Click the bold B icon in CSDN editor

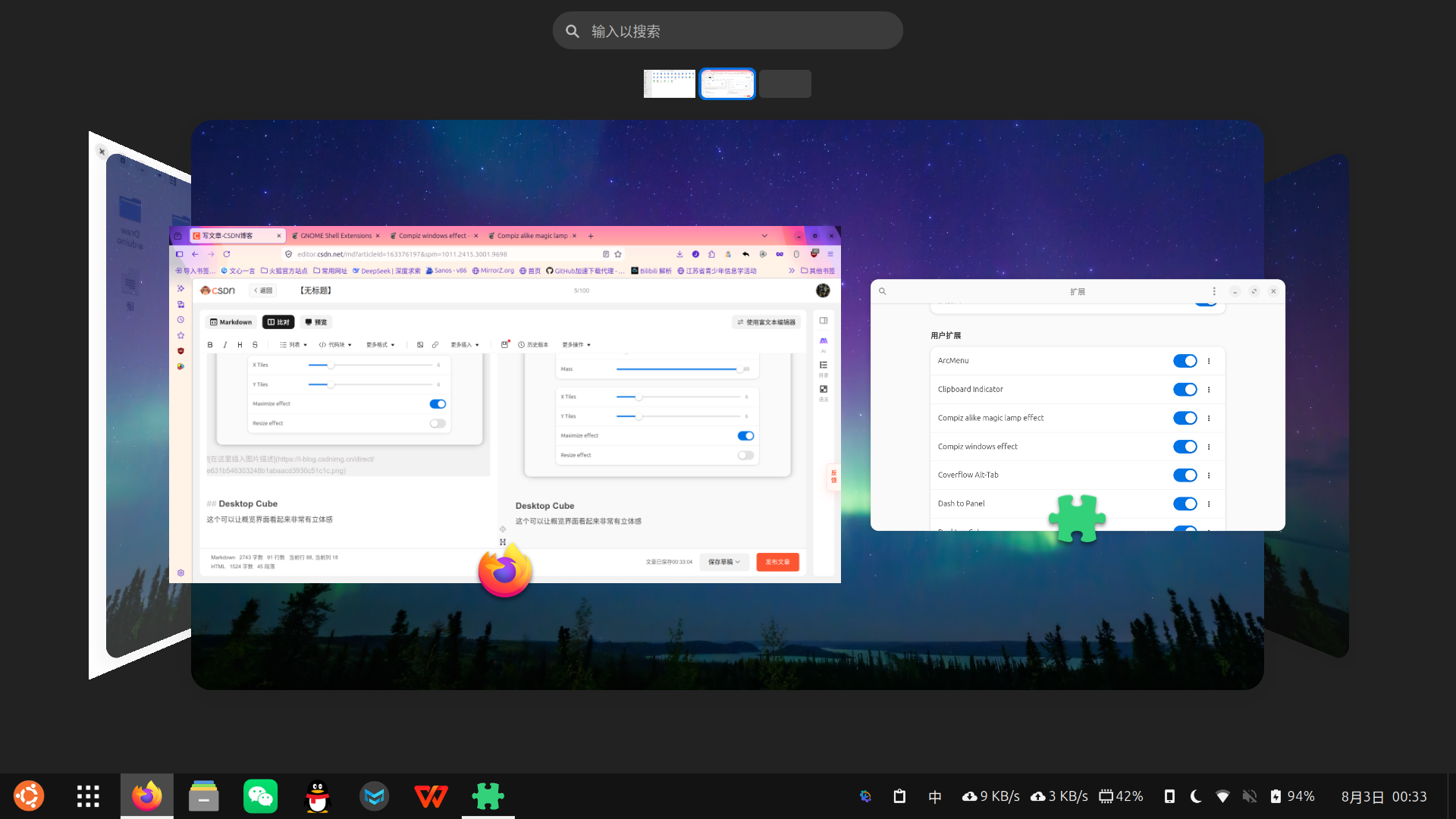210,345
